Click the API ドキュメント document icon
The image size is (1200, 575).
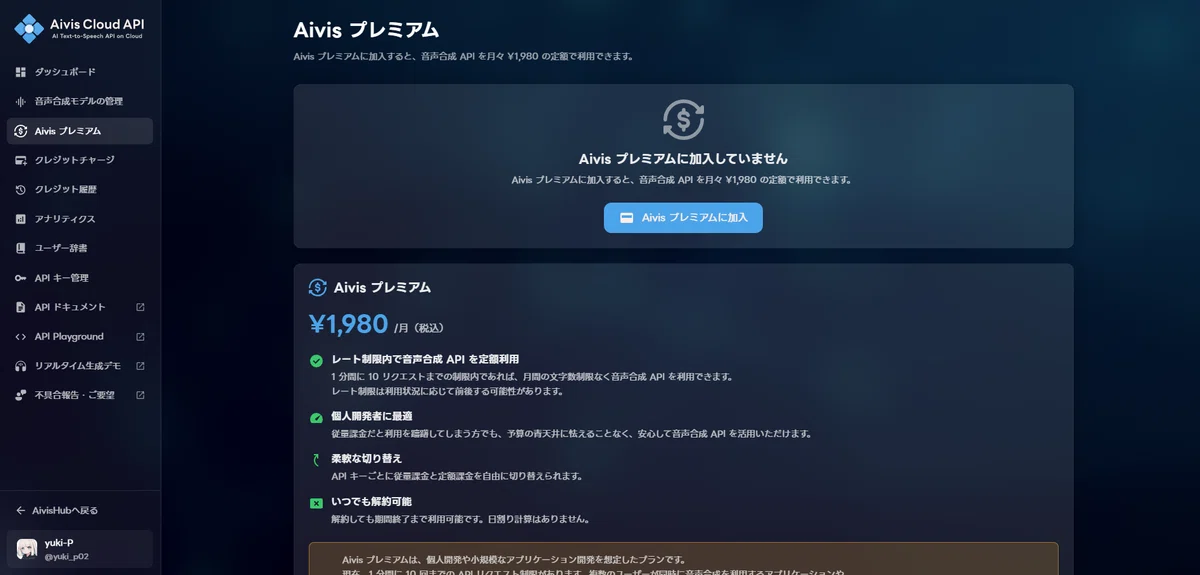21,307
